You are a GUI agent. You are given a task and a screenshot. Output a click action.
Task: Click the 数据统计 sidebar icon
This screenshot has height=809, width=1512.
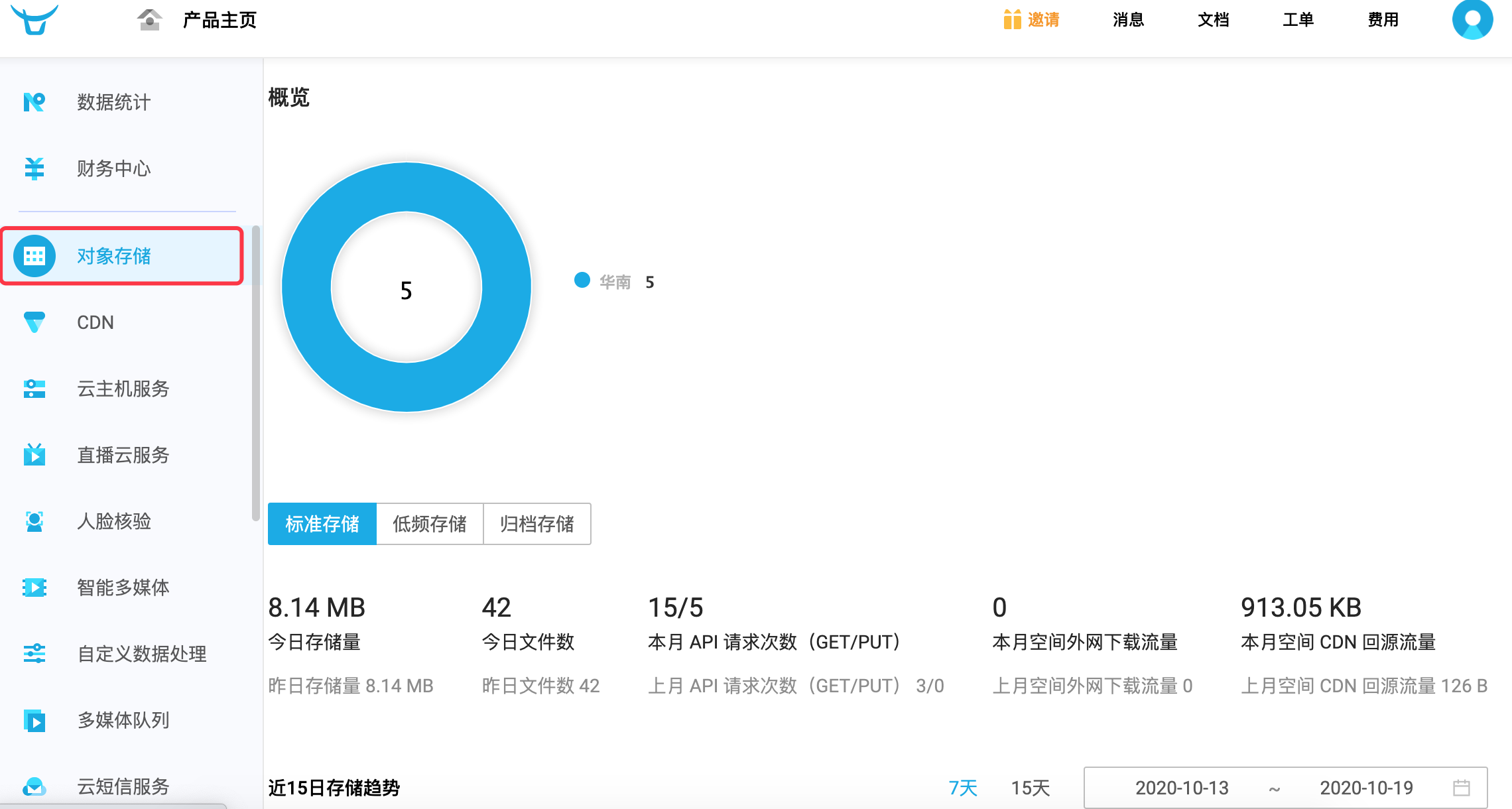[x=34, y=102]
